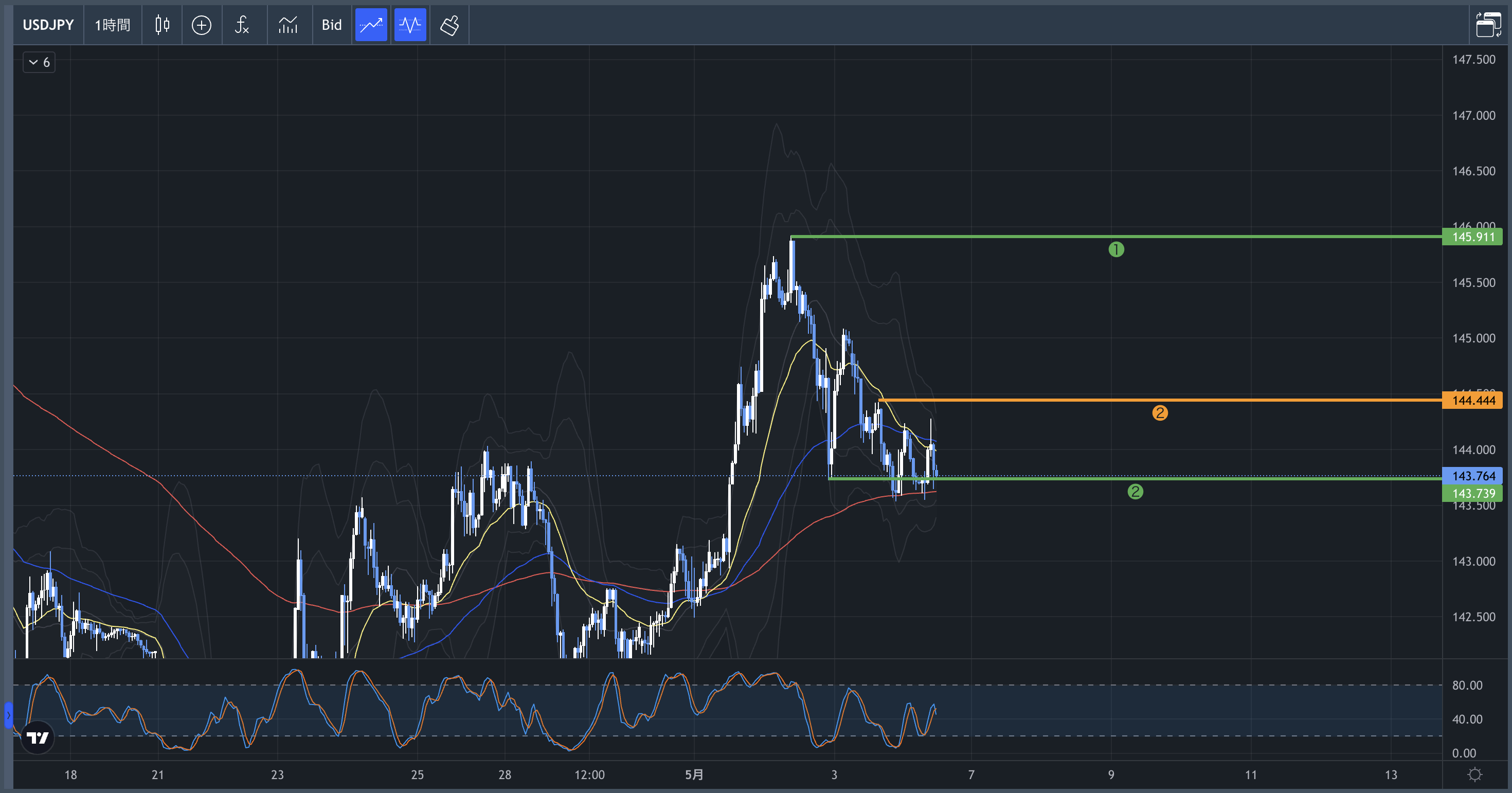
Task: Switch the Bid price type button
Action: pos(332,25)
